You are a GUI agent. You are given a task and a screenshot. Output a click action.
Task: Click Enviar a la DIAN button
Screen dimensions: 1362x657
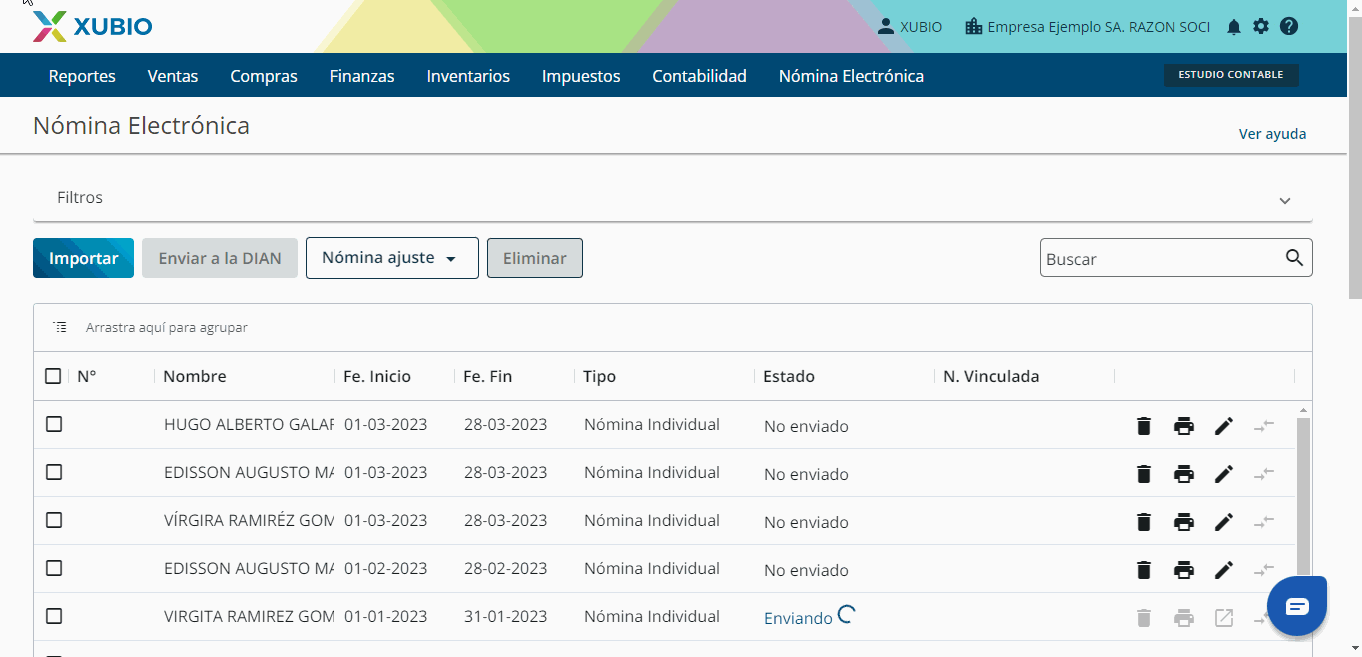click(x=220, y=258)
